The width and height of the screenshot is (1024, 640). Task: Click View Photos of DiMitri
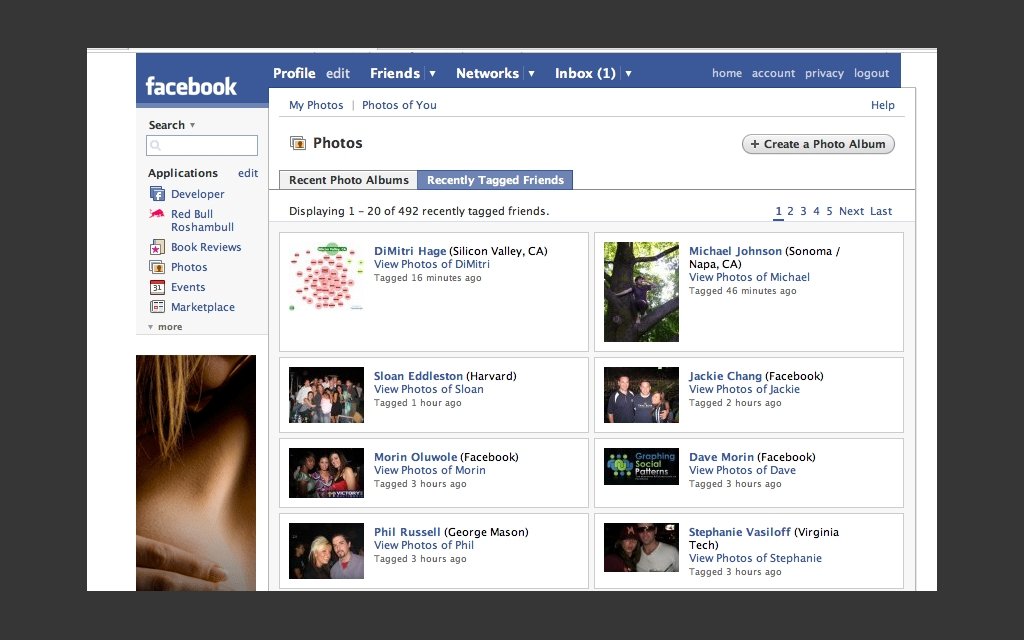(432, 264)
